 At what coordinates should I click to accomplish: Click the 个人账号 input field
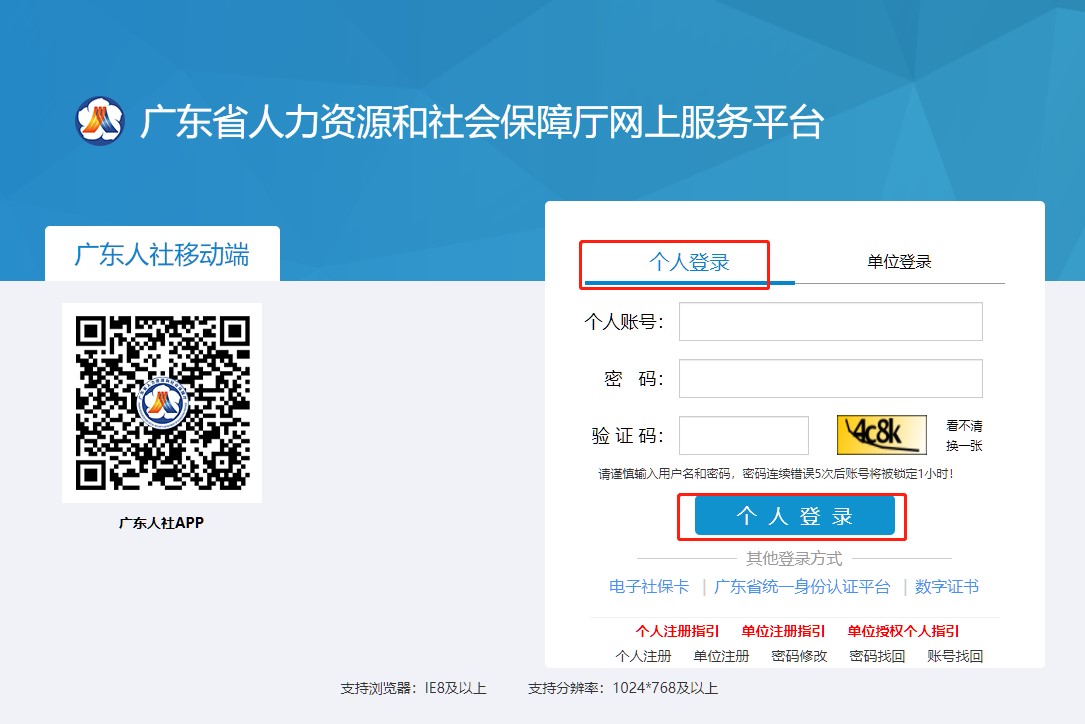pyautogui.click(x=830, y=321)
